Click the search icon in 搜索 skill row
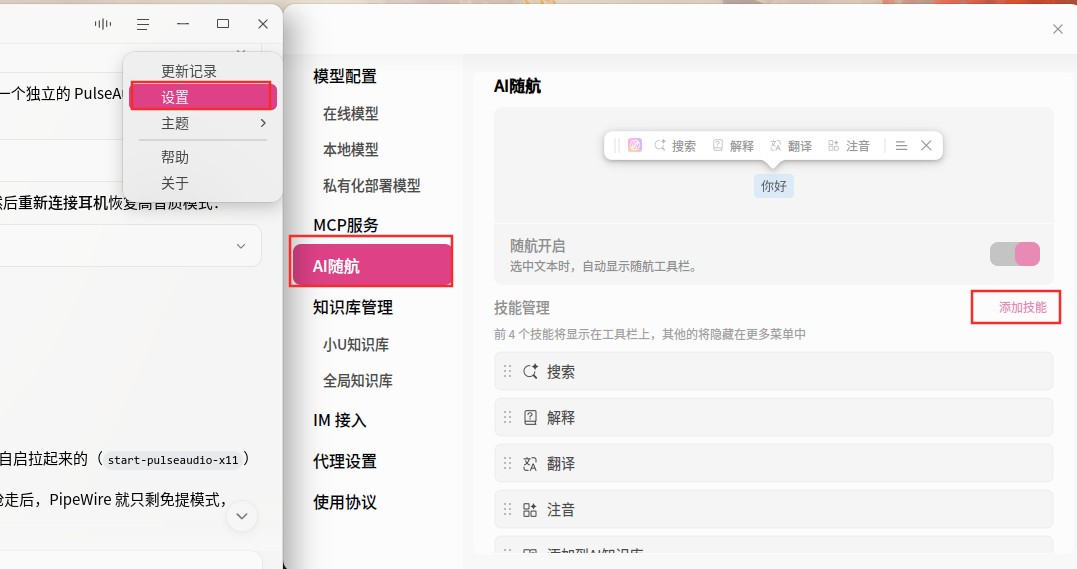1077x569 pixels. click(530, 372)
